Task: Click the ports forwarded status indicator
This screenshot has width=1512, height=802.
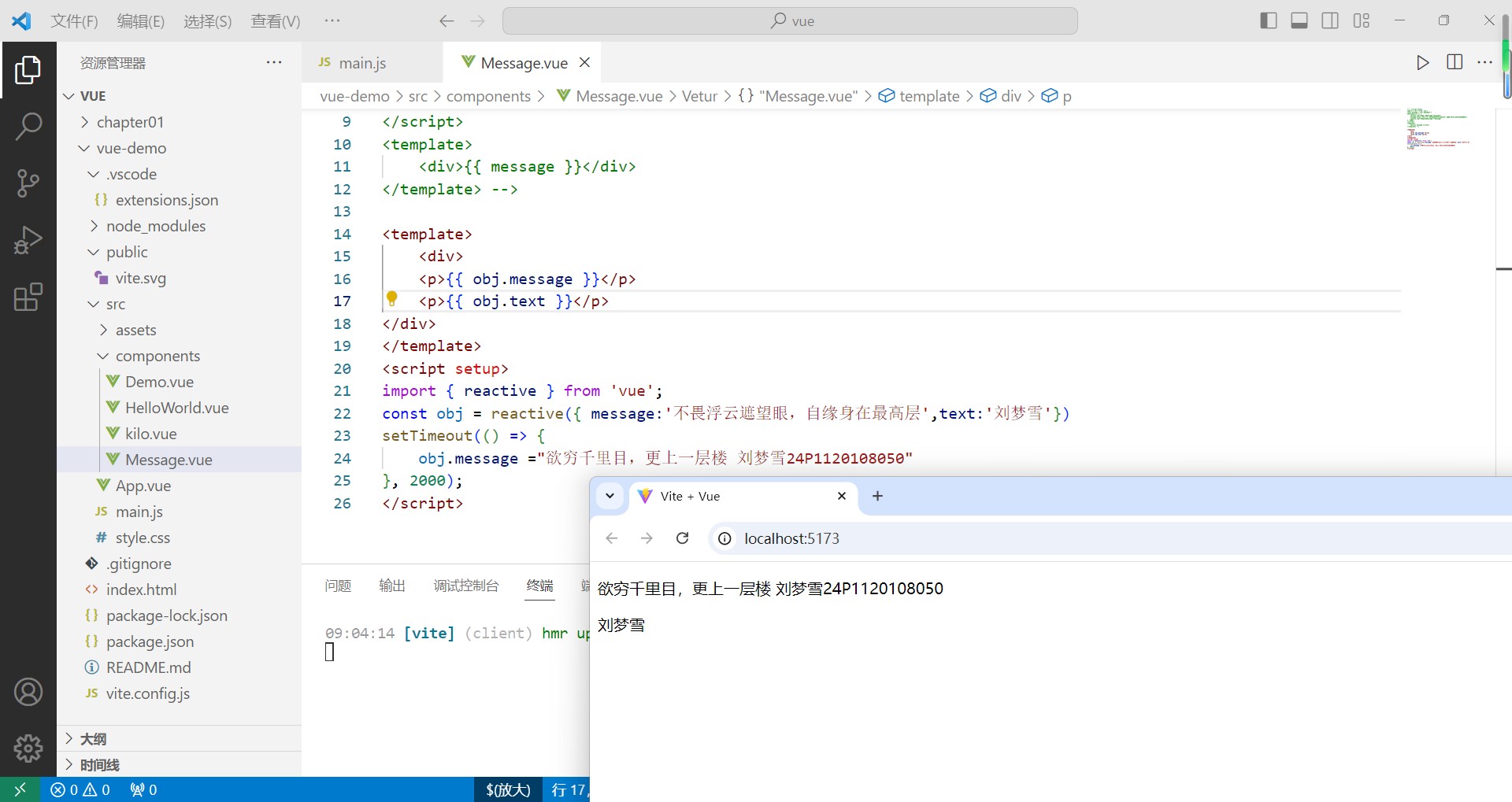Action: coord(143,789)
